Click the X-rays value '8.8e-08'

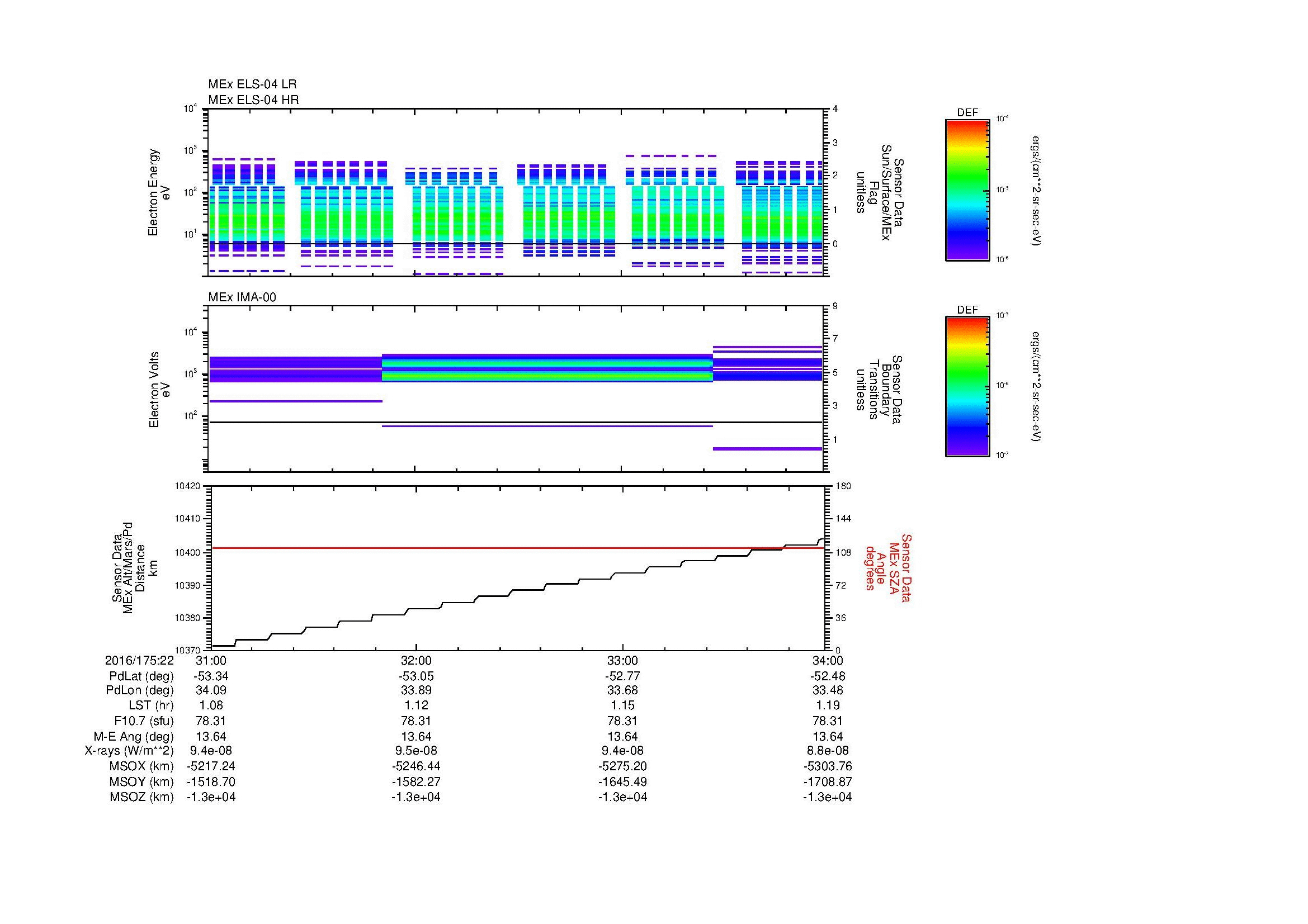pos(827,751)
